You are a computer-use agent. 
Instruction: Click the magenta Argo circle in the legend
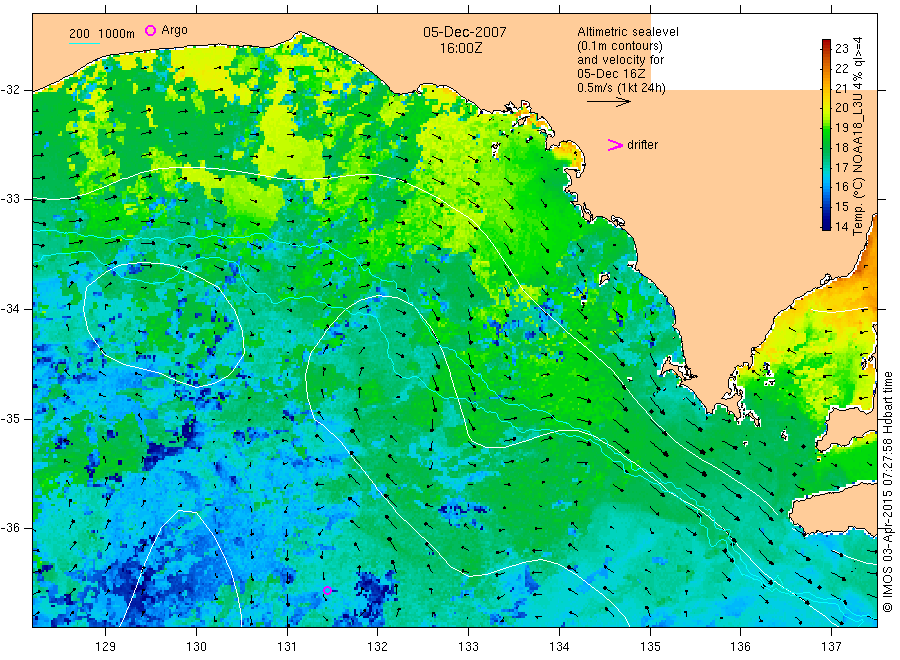150,30
